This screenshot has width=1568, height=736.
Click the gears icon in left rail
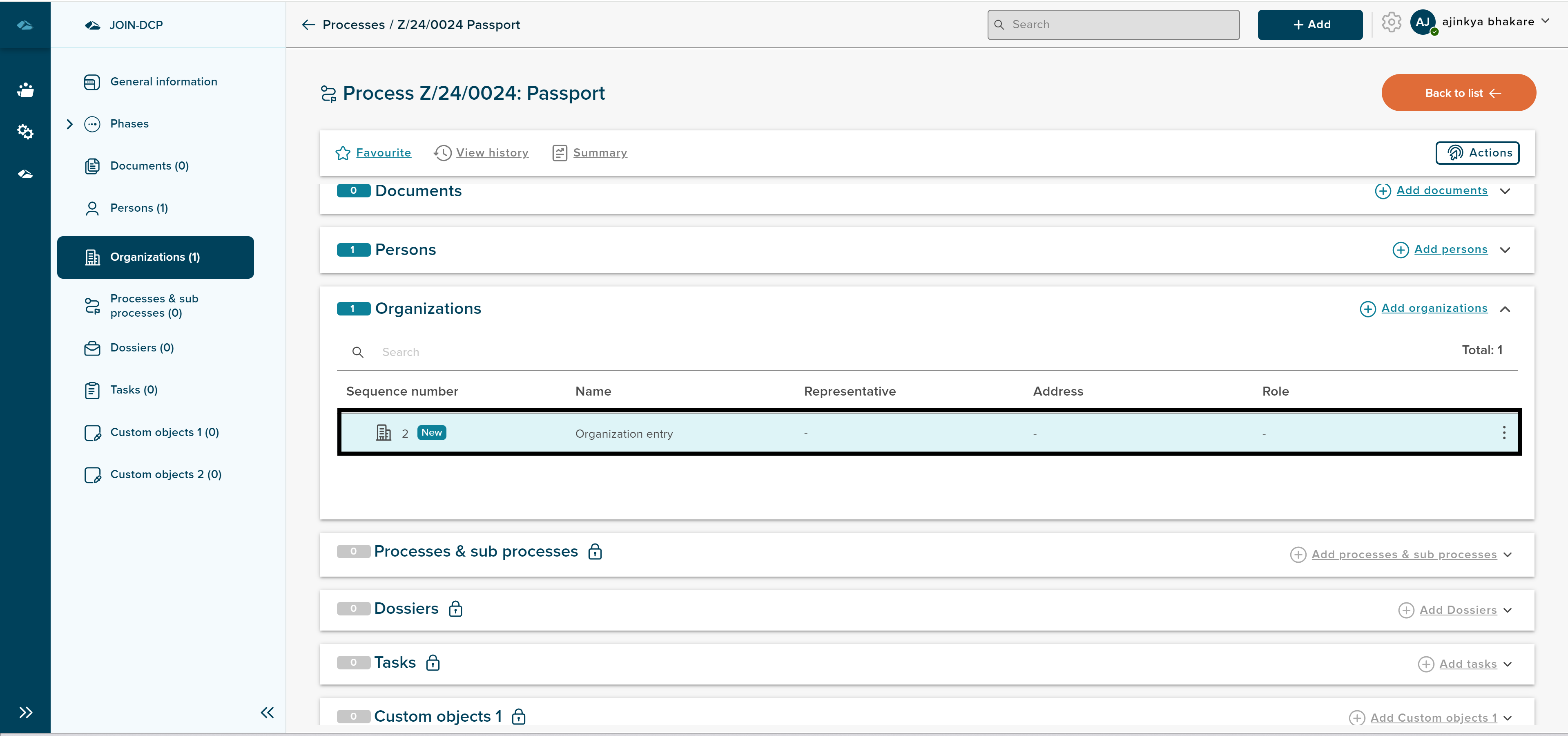point(25,132)
